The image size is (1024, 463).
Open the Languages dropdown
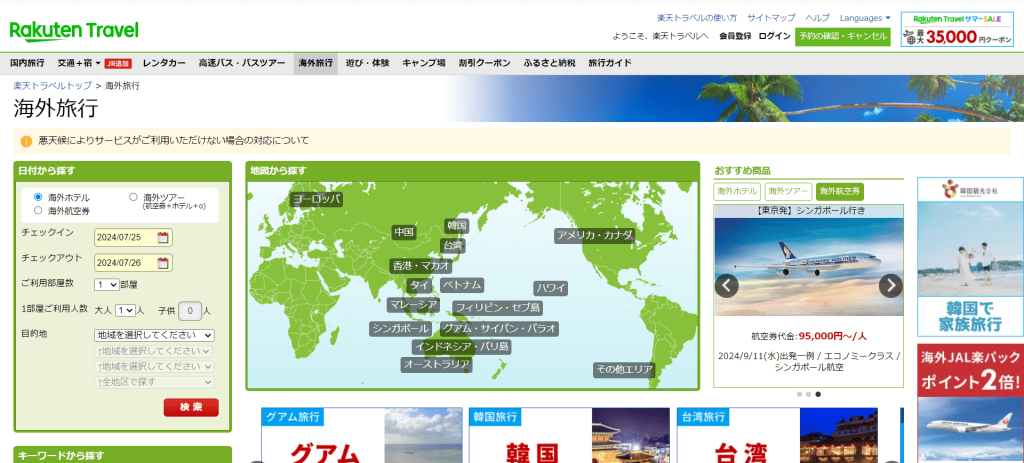865,18
